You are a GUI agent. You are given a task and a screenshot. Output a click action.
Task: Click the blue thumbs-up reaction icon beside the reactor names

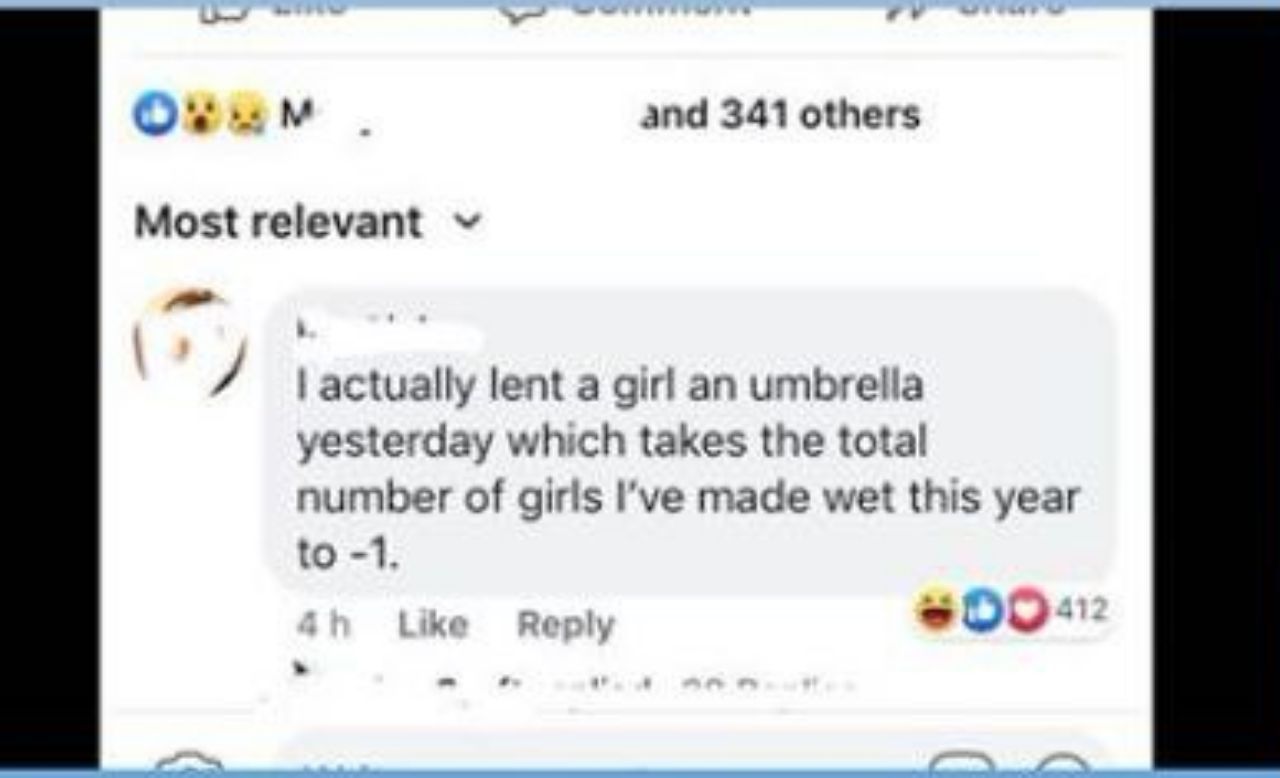point(153,116)
